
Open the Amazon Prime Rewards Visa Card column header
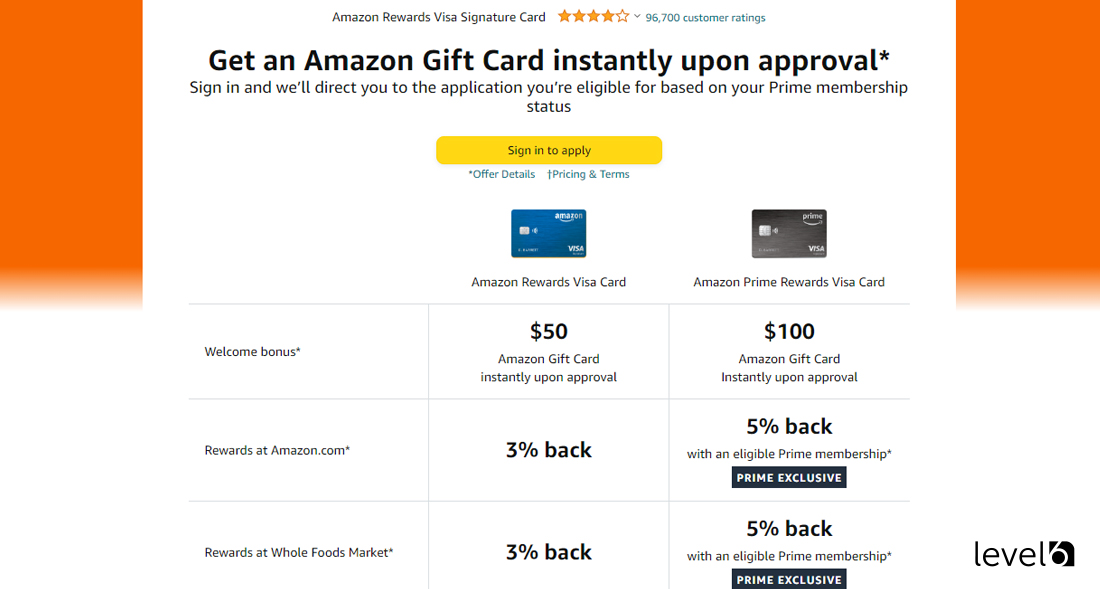789,282
